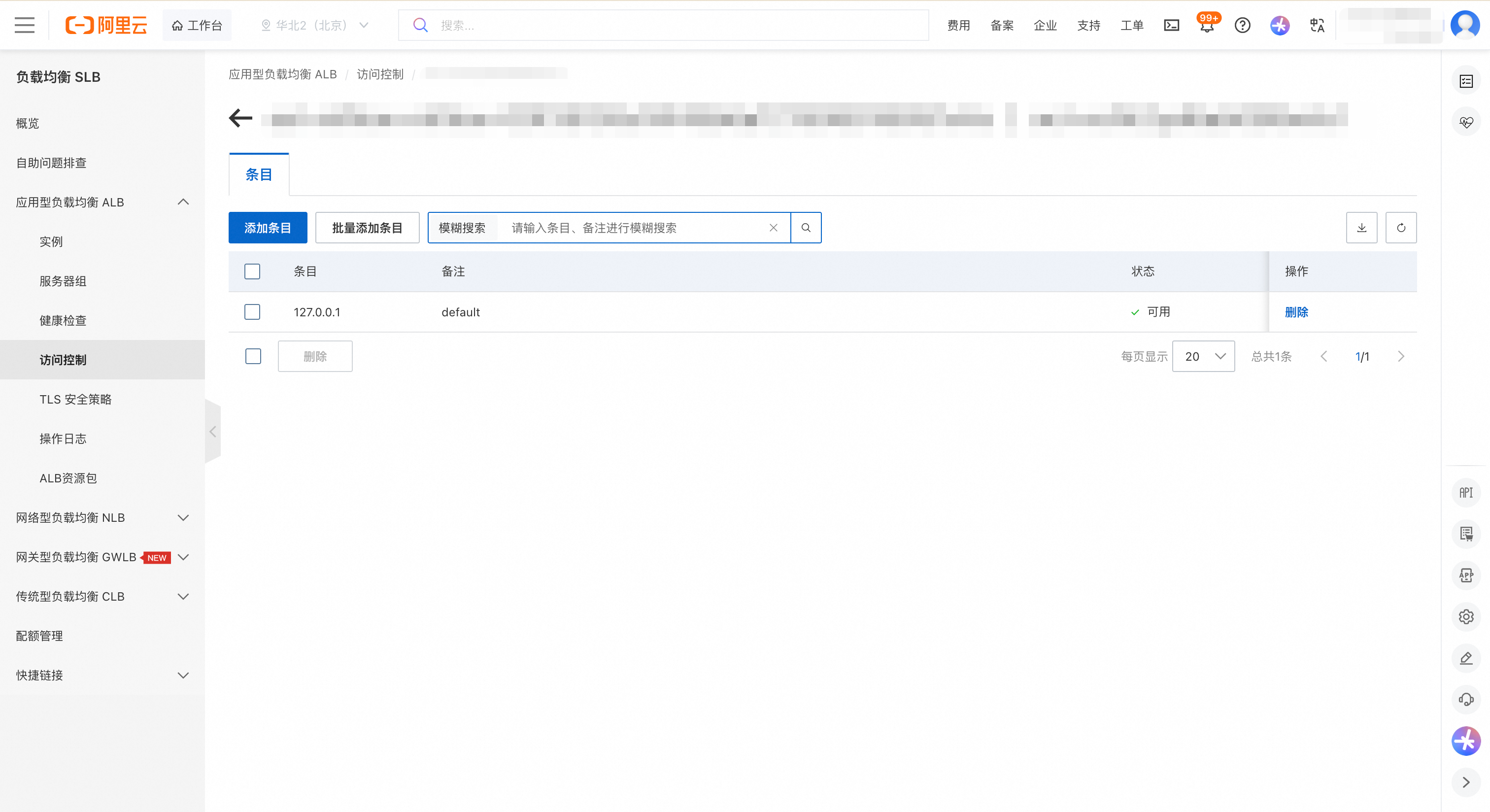Click the magnifier search button for entries
Screen dimensions: 1490x812
(806, 228)
